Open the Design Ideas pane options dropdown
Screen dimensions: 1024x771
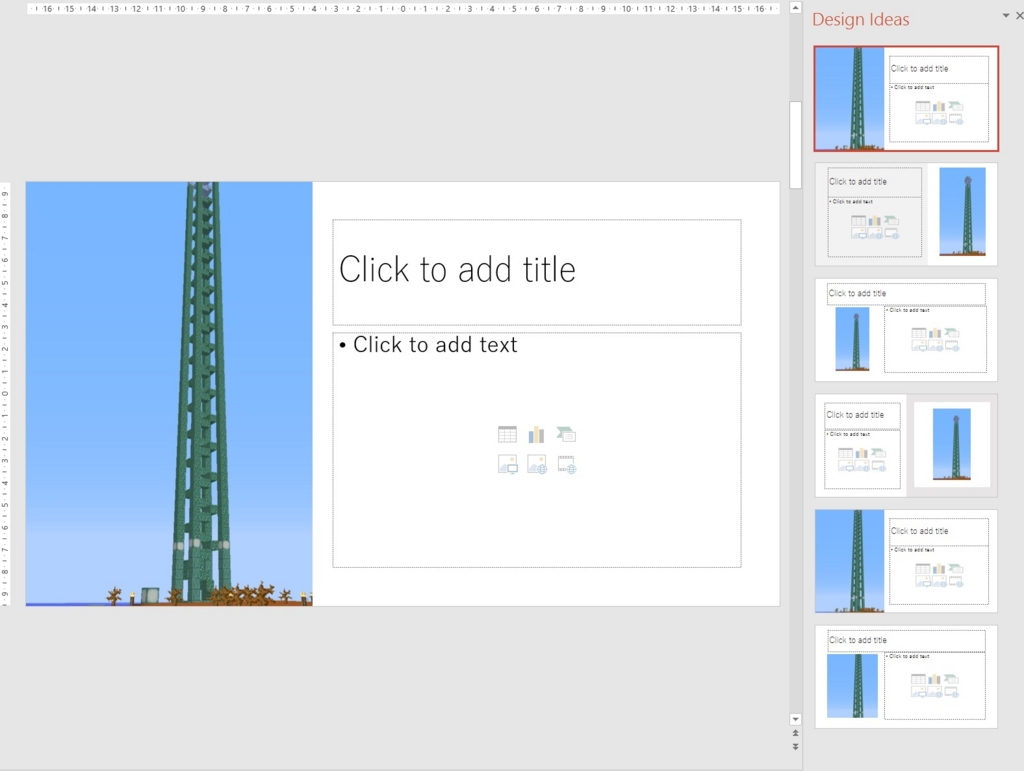point(1006,16)
